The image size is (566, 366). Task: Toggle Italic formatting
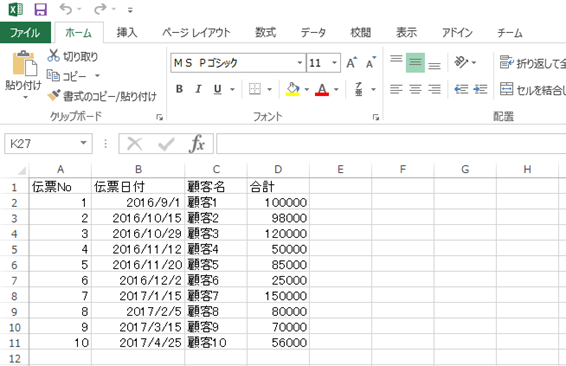(x=198, y=89)
